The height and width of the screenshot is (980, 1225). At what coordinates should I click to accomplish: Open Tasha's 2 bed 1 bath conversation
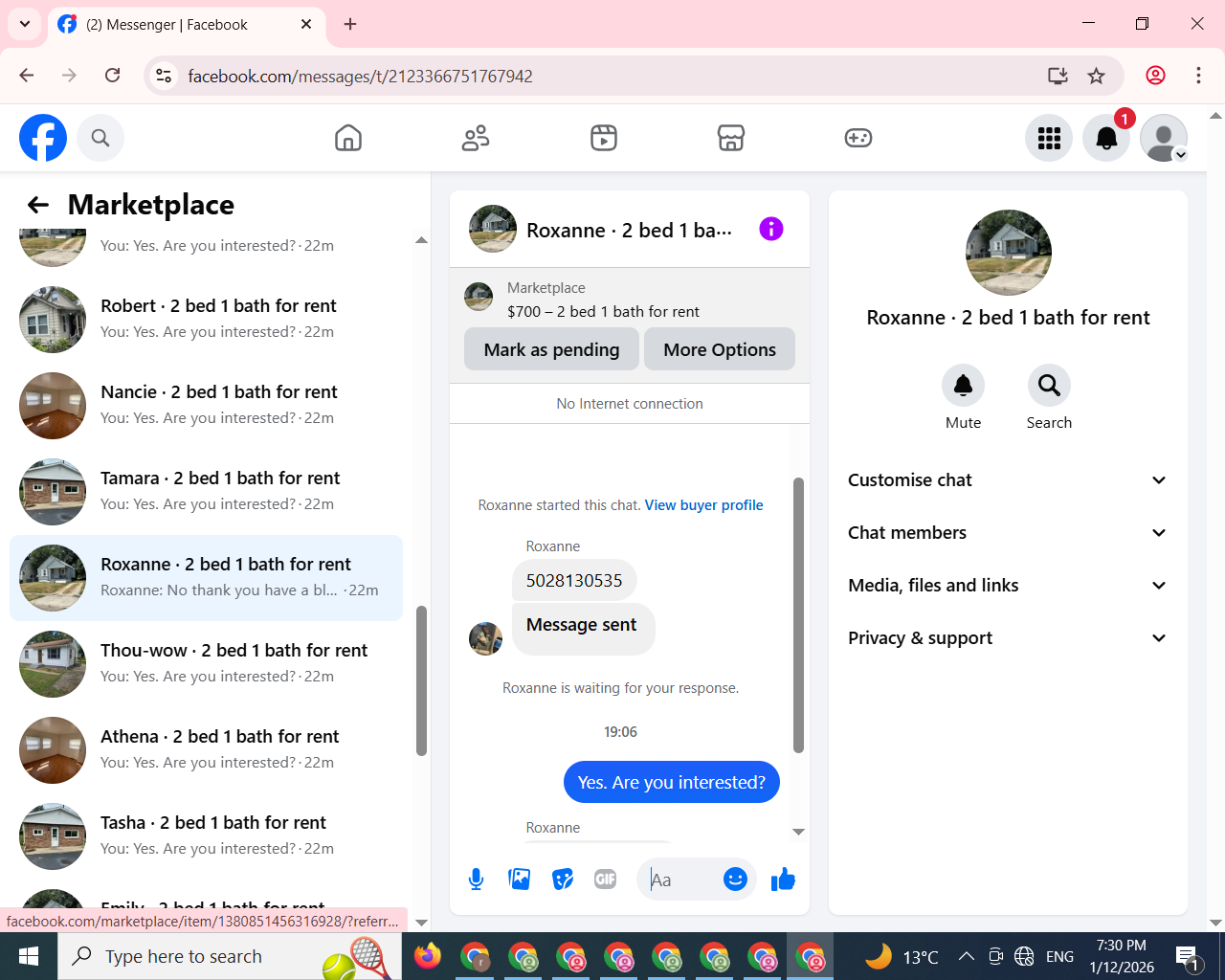click(206, 836)
